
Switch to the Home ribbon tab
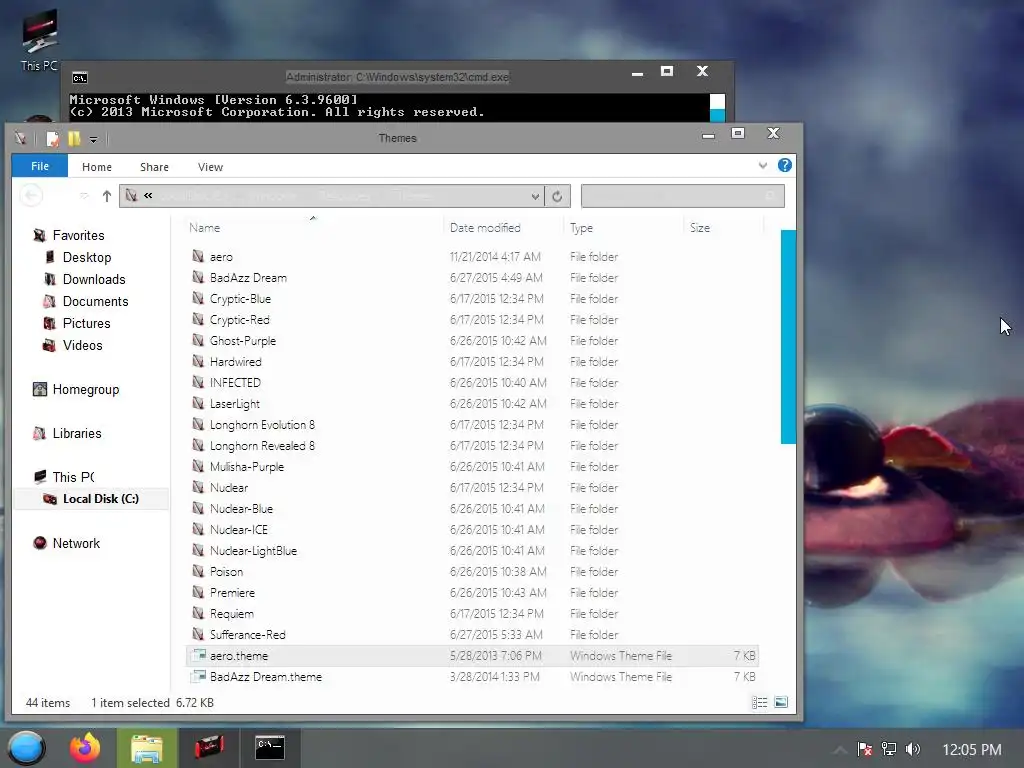coord(97,167)
